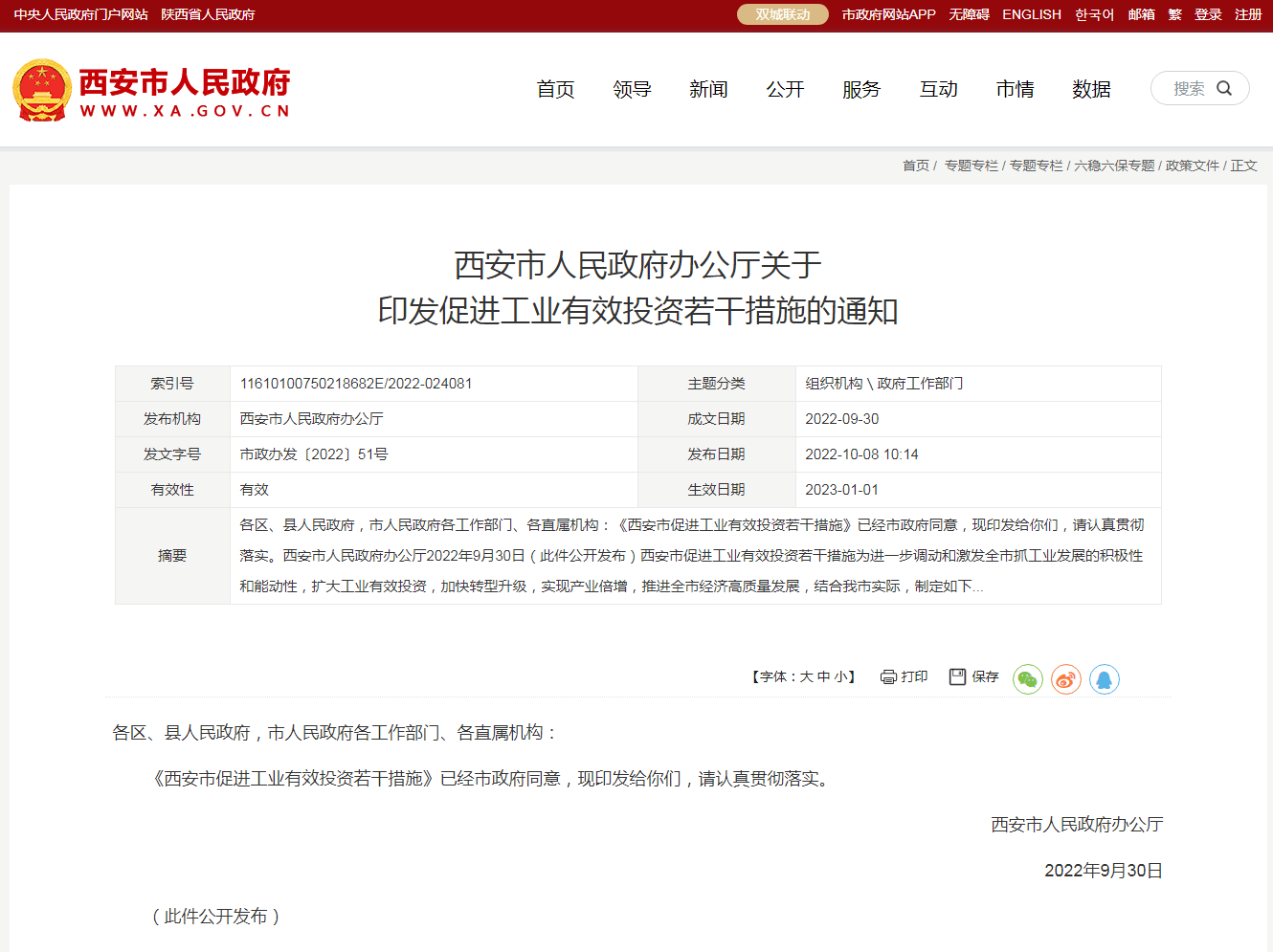
Task: Click the print icon
Action: tap(888, 677)
